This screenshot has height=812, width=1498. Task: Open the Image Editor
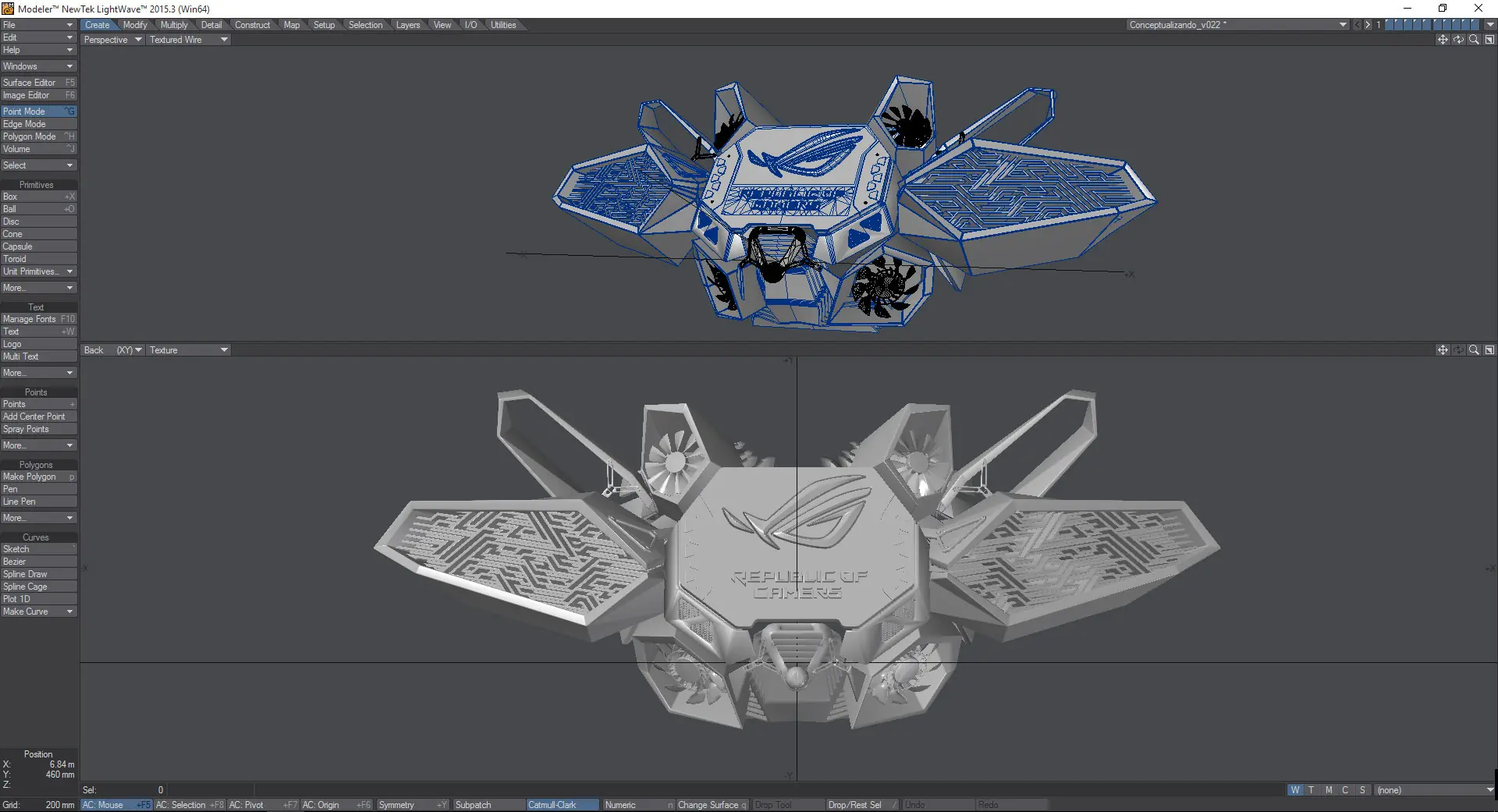(38, 95)
